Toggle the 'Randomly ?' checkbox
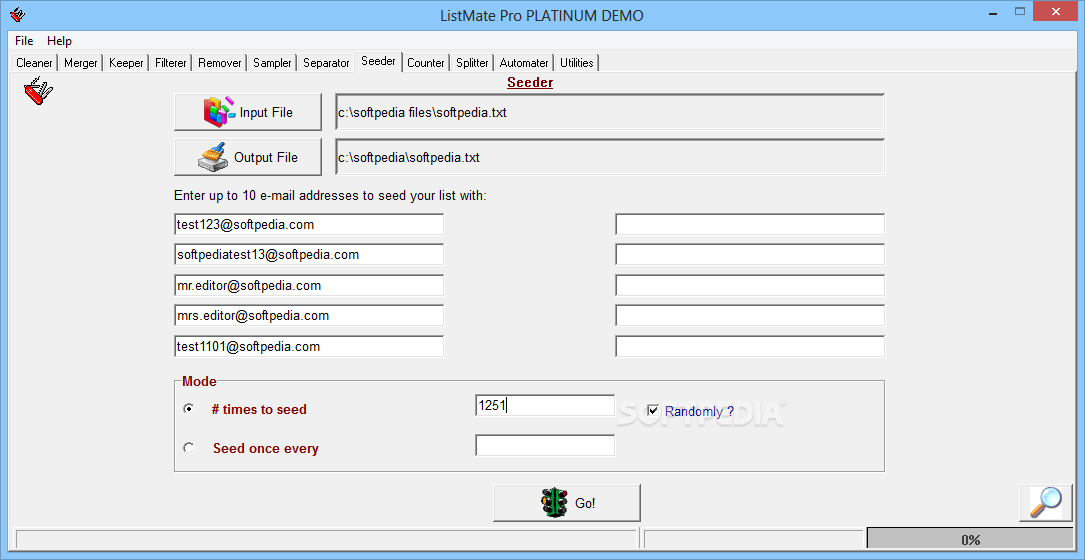Screen dimensions: 1085x560 pos(653,410)
